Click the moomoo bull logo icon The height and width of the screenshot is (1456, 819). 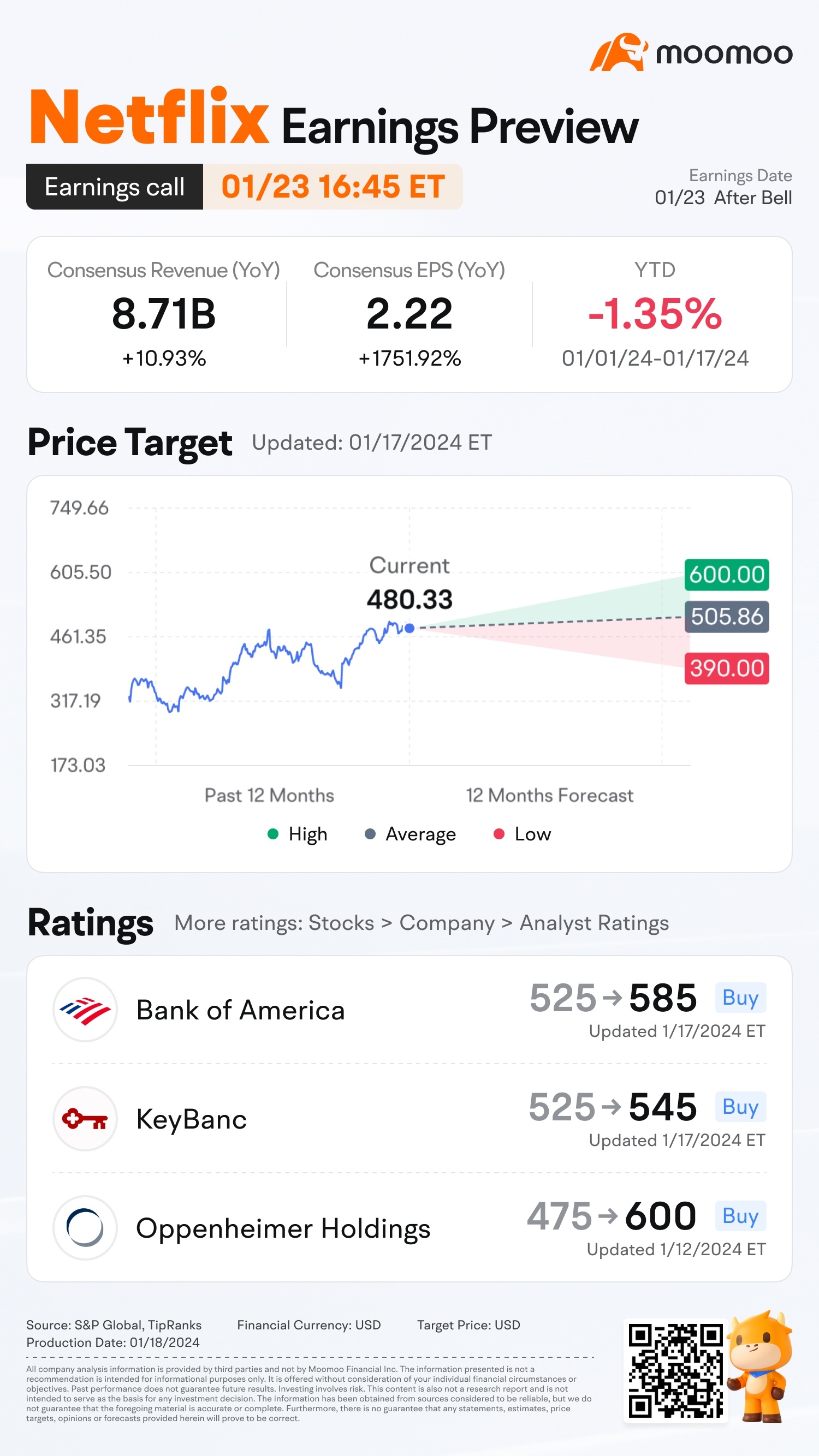click(x=618, y=52)
